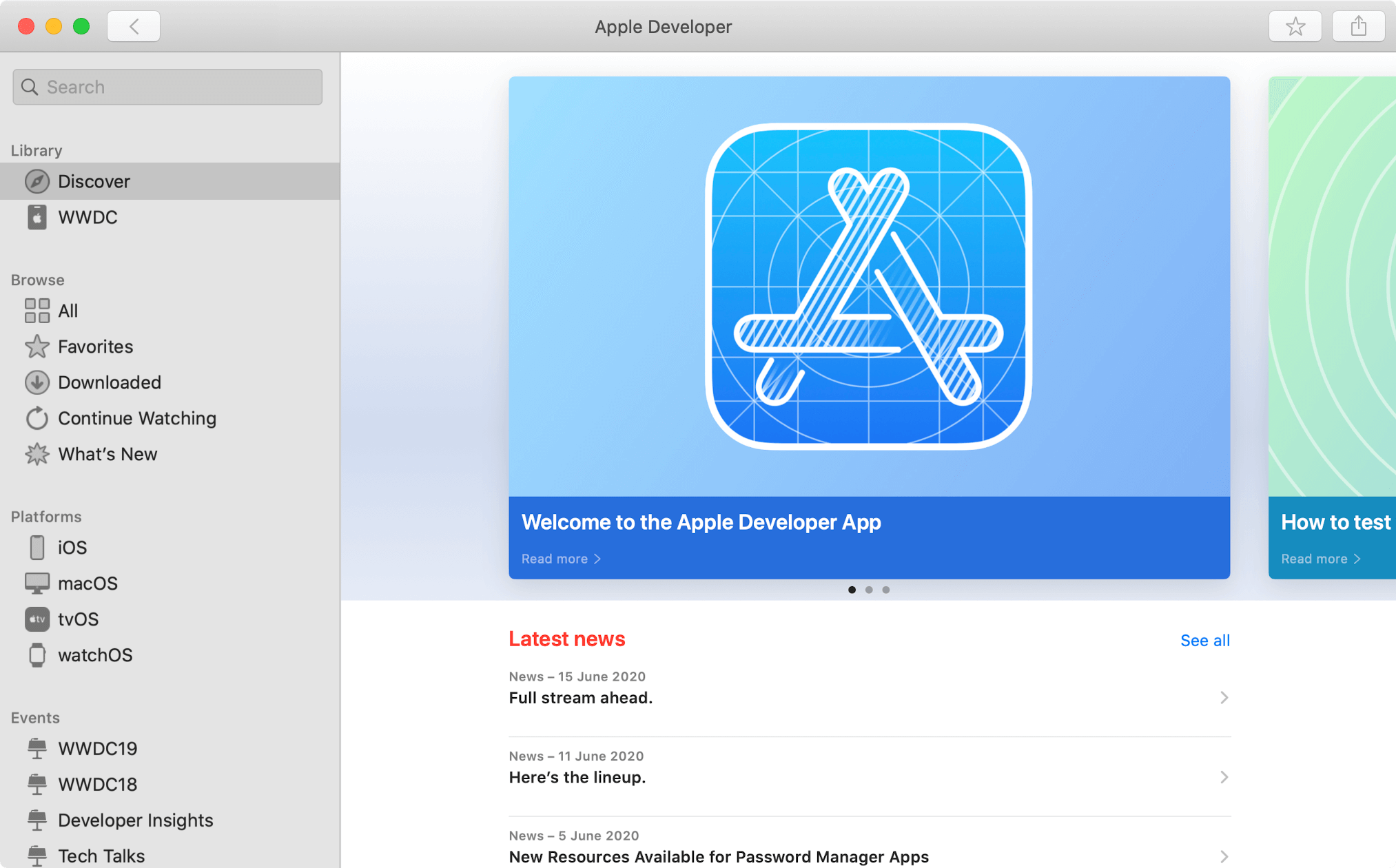Open the WWDC library section
Image resolution: width=1396 pixels, height=868 pixels.
[x=170, y=217]
